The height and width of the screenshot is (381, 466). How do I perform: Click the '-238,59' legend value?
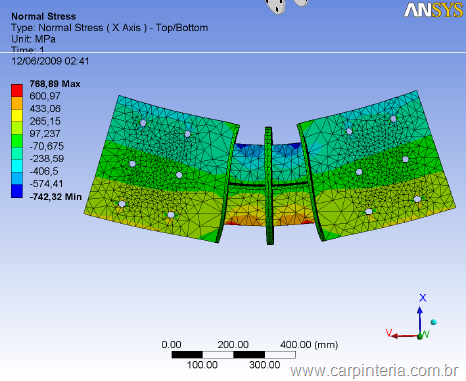pyautogui.click(x=46, y=159)
